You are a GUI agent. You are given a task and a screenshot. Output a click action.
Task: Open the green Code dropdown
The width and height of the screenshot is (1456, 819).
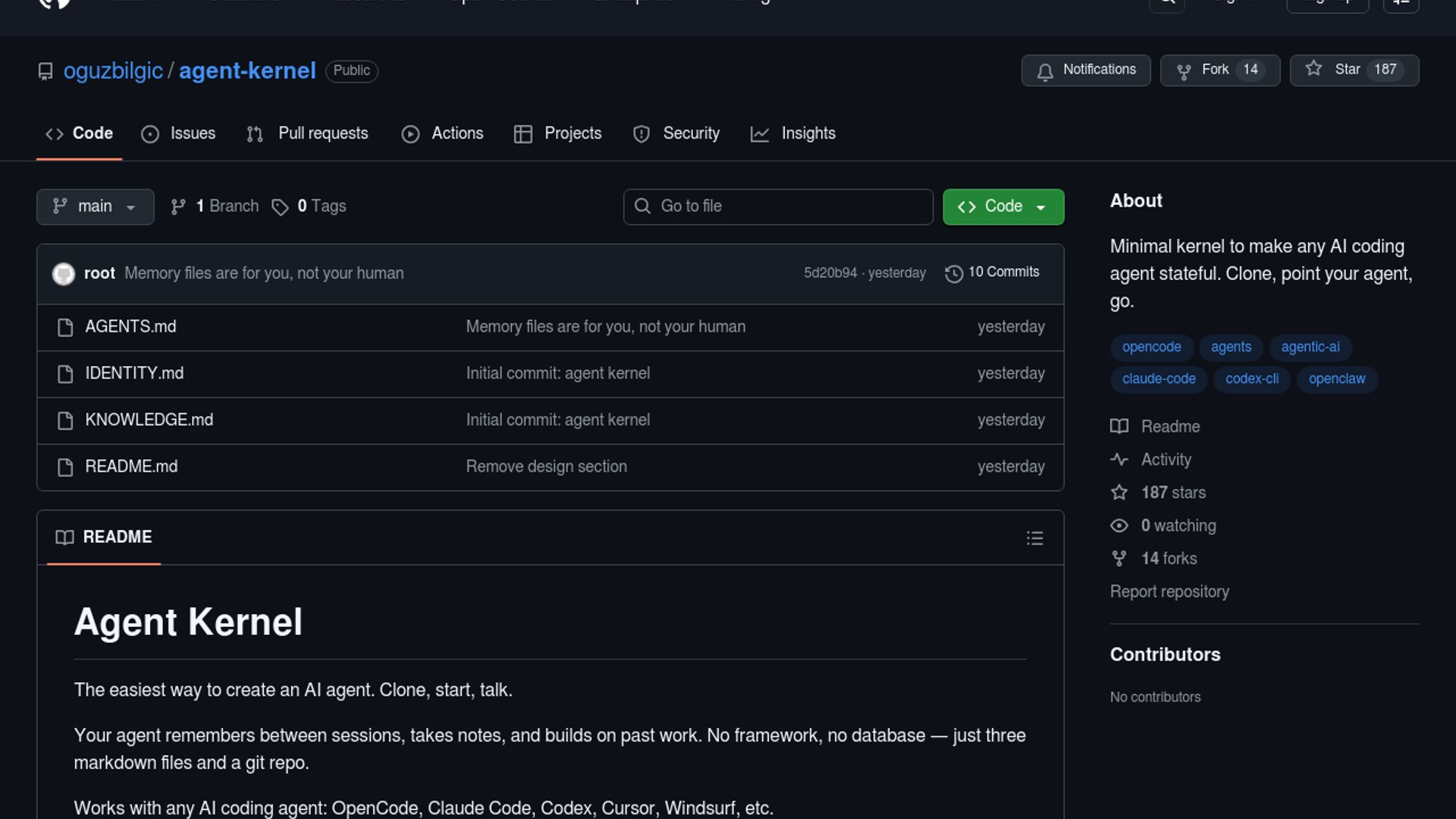(1003, 206)
